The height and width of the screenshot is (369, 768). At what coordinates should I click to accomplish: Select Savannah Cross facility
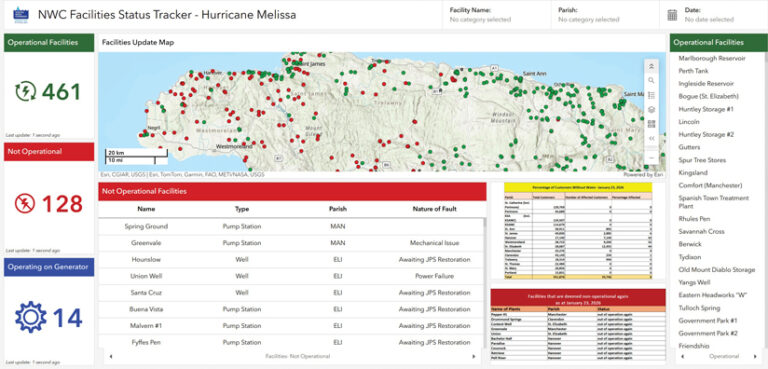[701, 231]
